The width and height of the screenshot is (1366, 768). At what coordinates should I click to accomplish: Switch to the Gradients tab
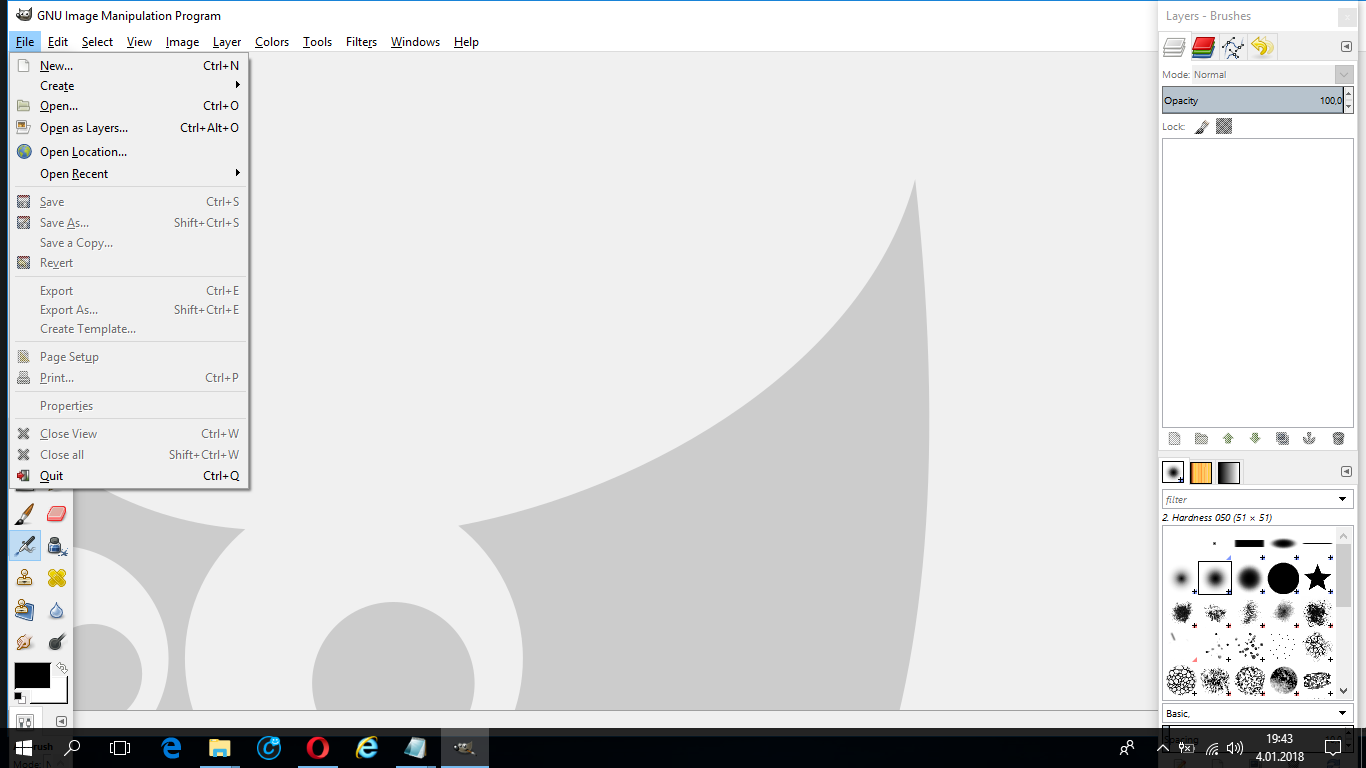click(1229, 472)
